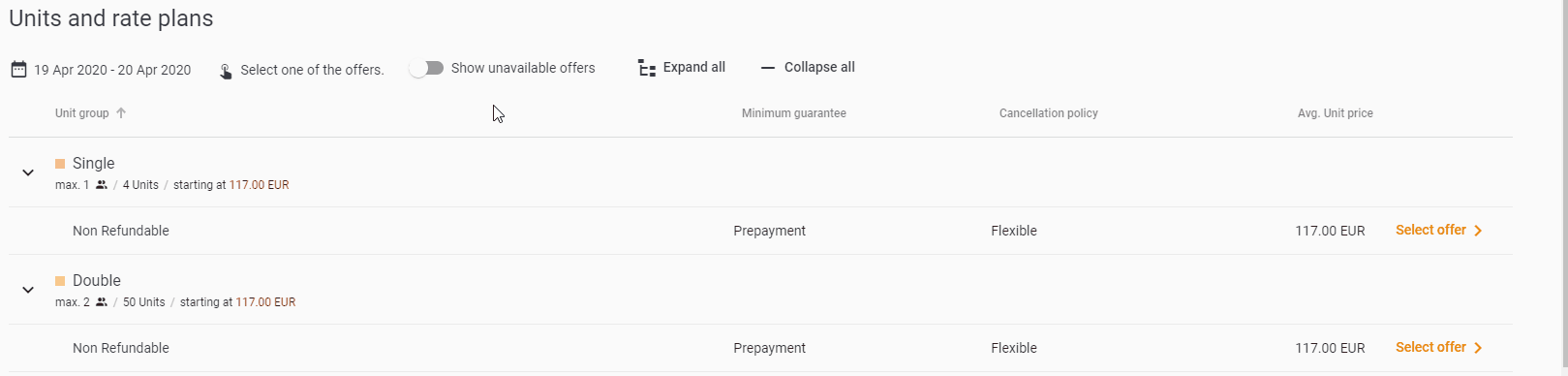Image resolution: width=1568 pixels, height=376 pixels.
Task: Click the Expand all tree icon
Action: (647, 68)
